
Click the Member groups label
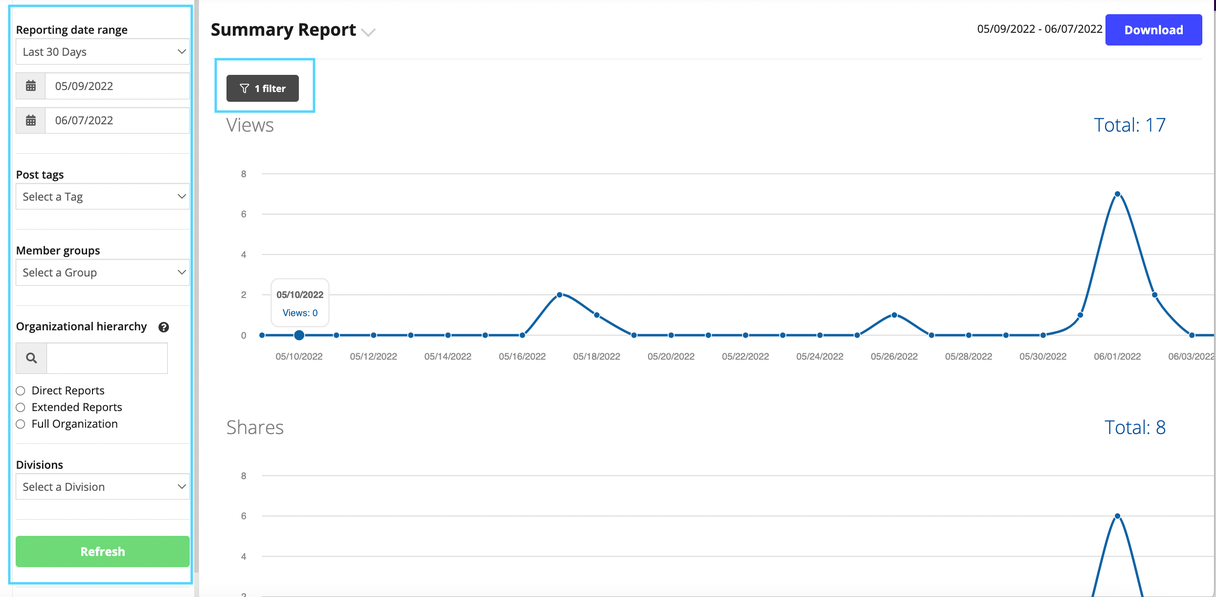(58, 251)
